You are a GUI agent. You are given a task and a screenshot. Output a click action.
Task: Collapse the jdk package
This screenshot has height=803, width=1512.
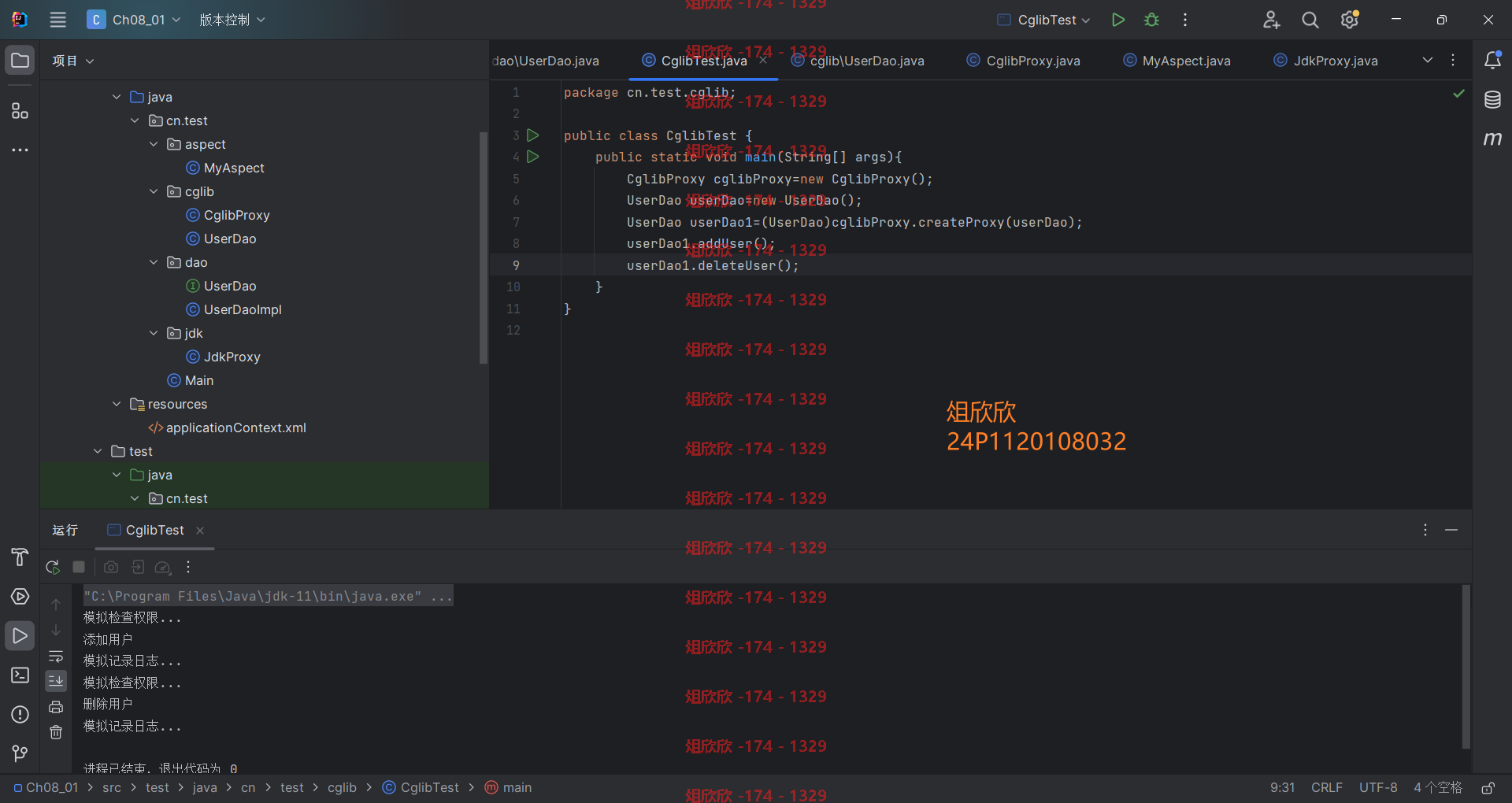click(154, 333)
